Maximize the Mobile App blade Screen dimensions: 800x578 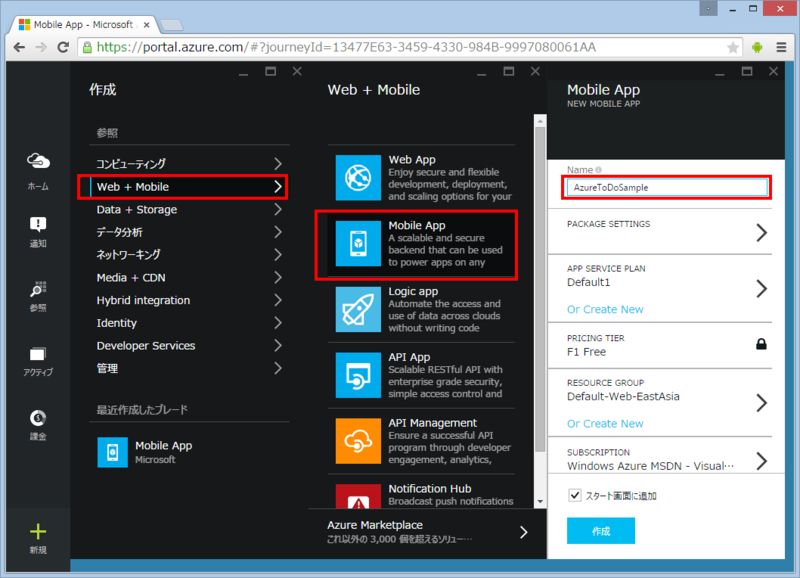(747, 71)
